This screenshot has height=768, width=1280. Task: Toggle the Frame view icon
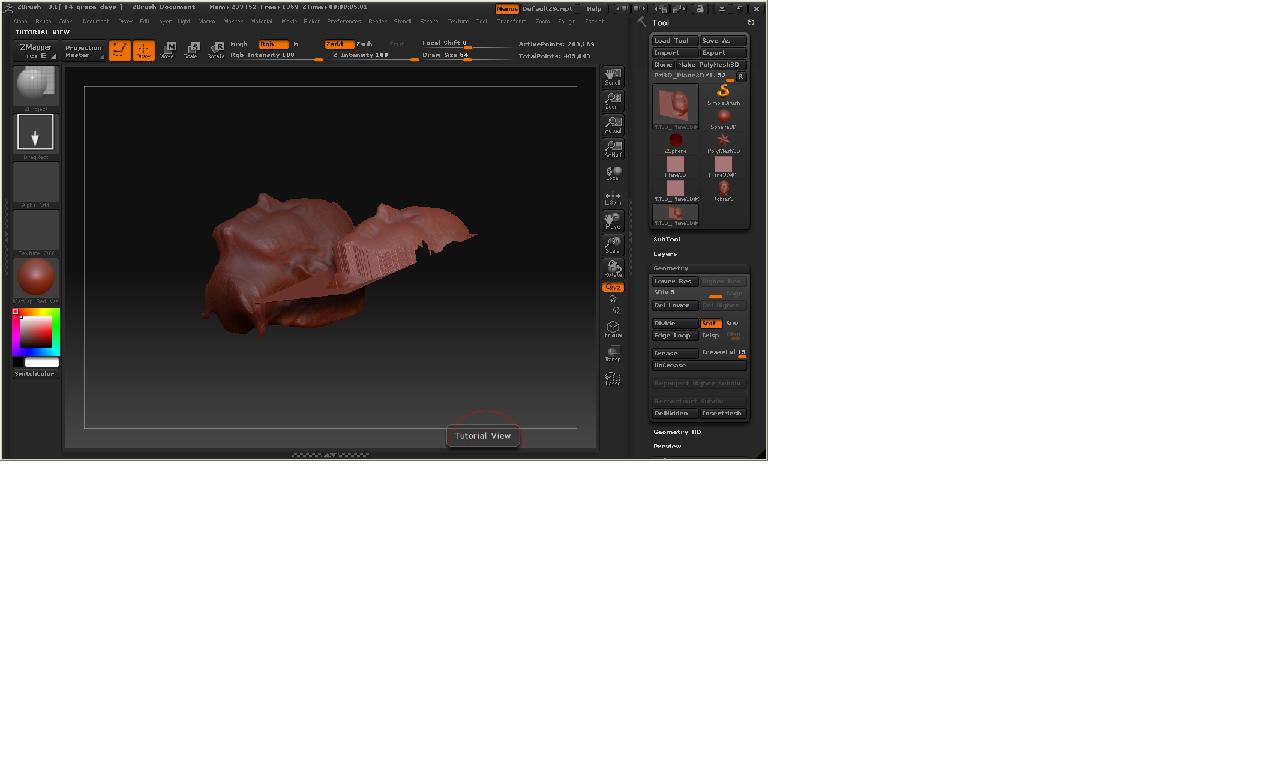click(613, 329)
